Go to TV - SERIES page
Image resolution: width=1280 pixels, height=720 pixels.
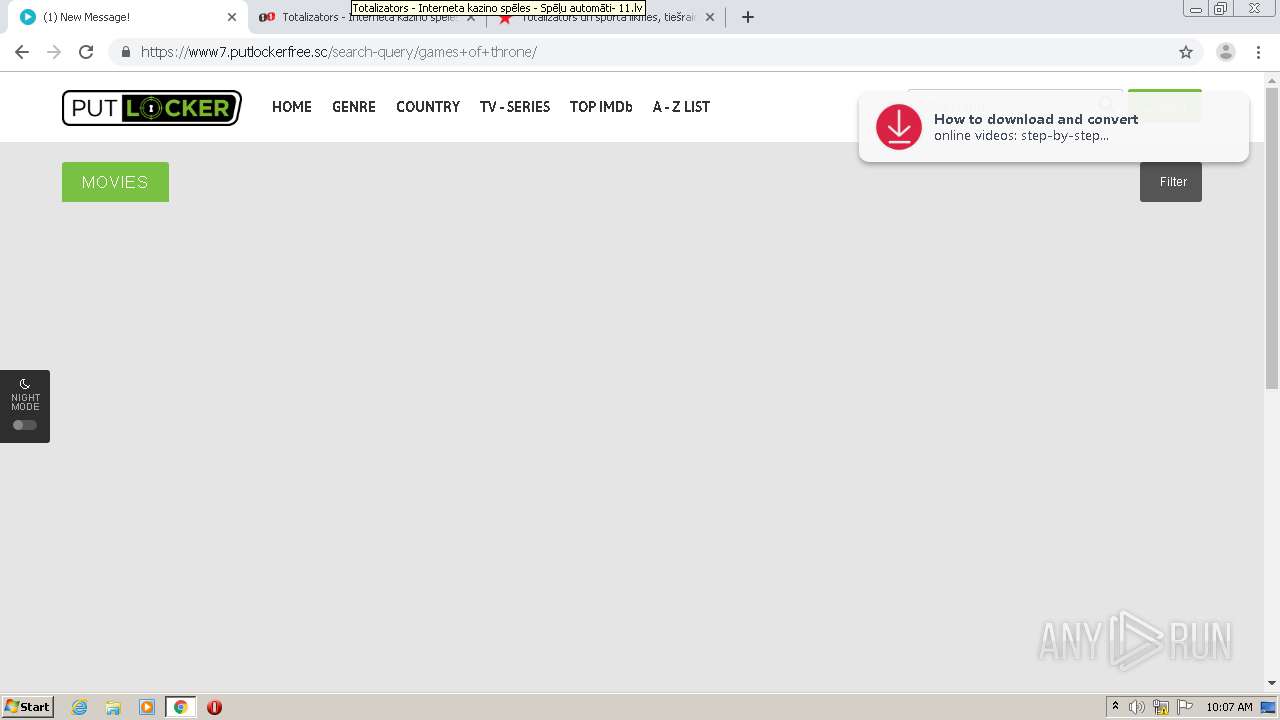[x=515, y=107]
